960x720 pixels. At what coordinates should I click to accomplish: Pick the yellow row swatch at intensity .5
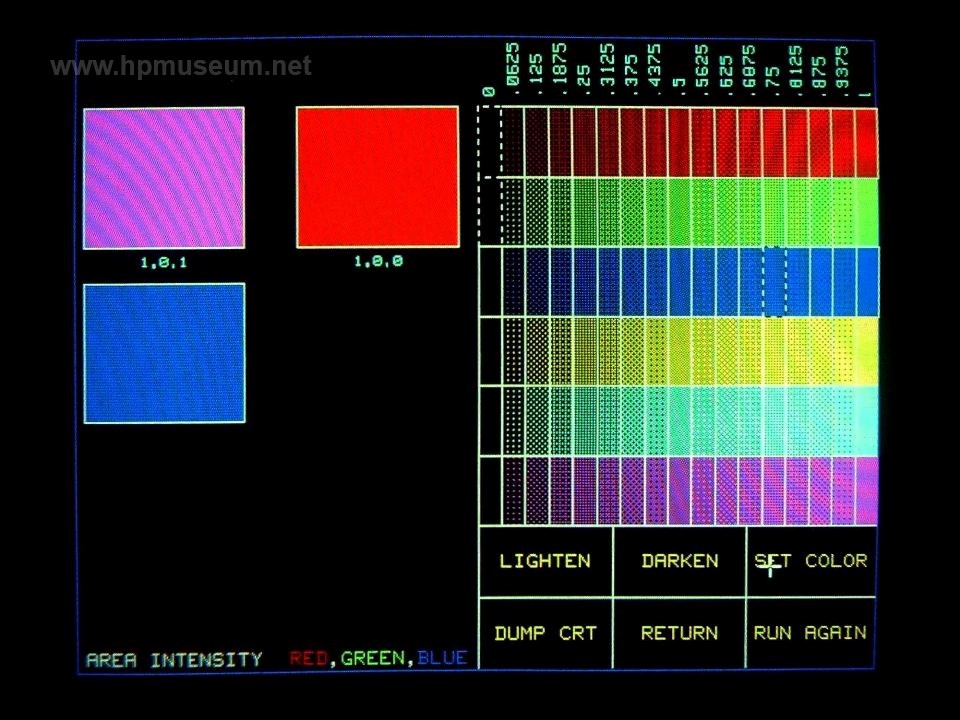(680, 351)
